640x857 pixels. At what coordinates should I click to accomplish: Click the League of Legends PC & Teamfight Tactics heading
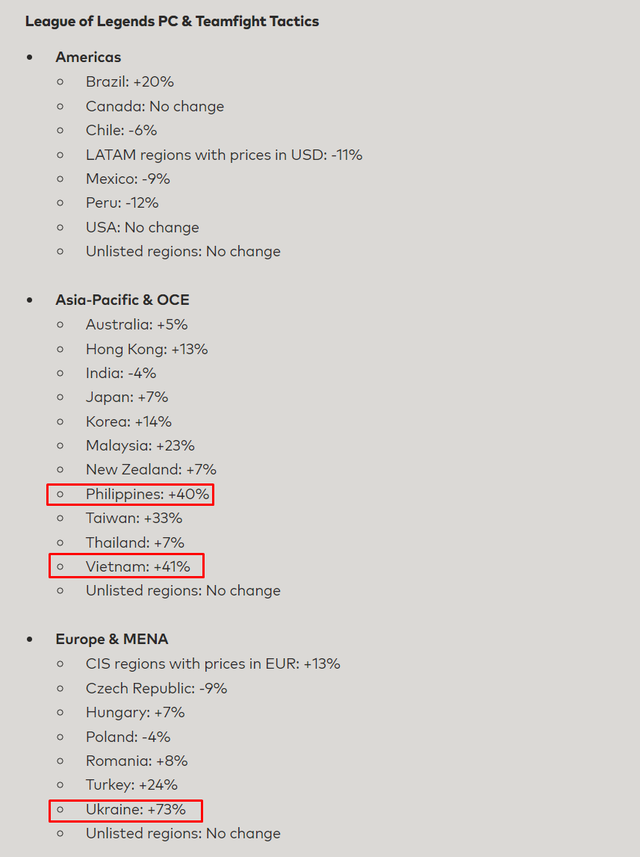(x=172, y=21)
